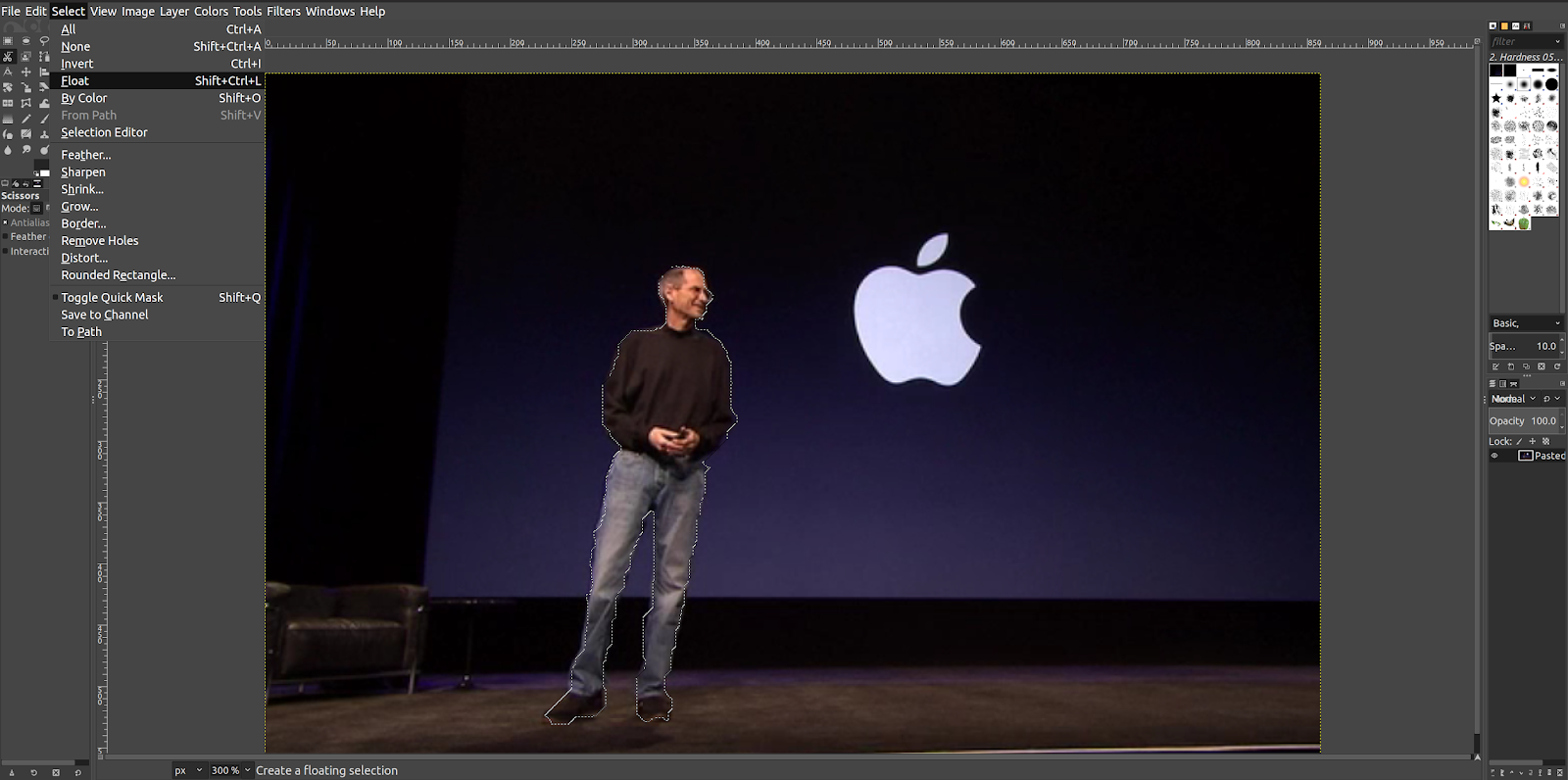The width and height of the screenshot is (1568, 780).
Task: Select the large black round brush thumbnail
Action: (x=1551, y=84)
